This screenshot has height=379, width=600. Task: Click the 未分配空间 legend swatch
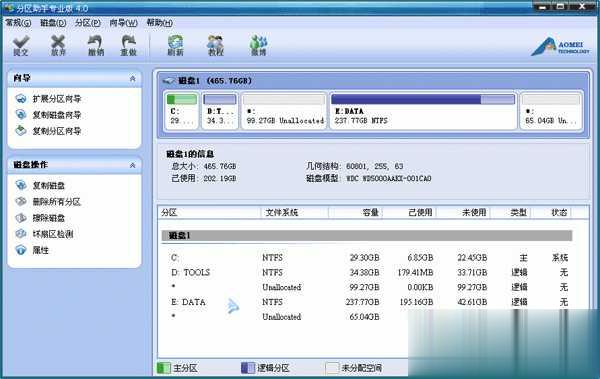(x=332, y=368)
